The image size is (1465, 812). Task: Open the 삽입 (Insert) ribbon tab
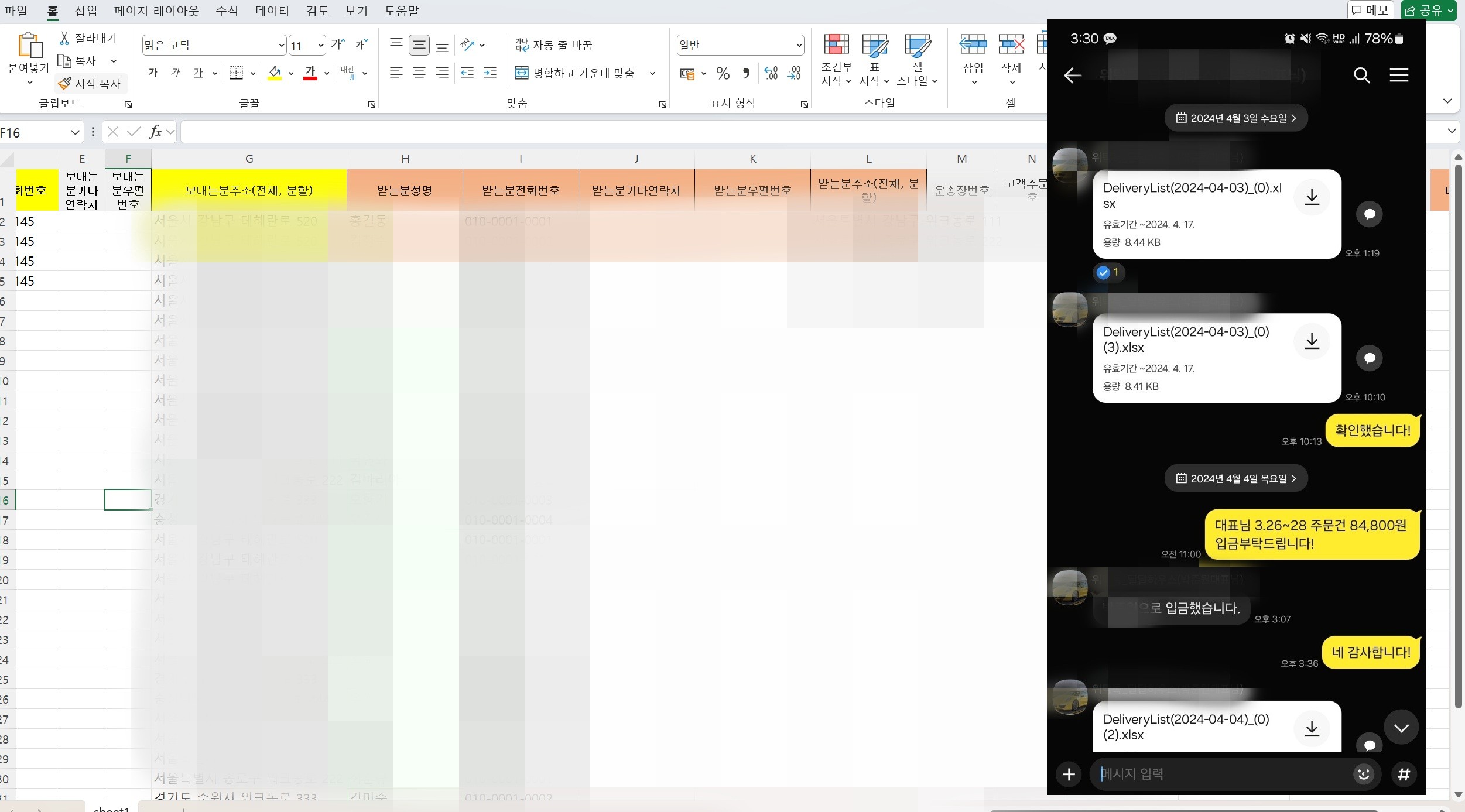pos(86,11)
